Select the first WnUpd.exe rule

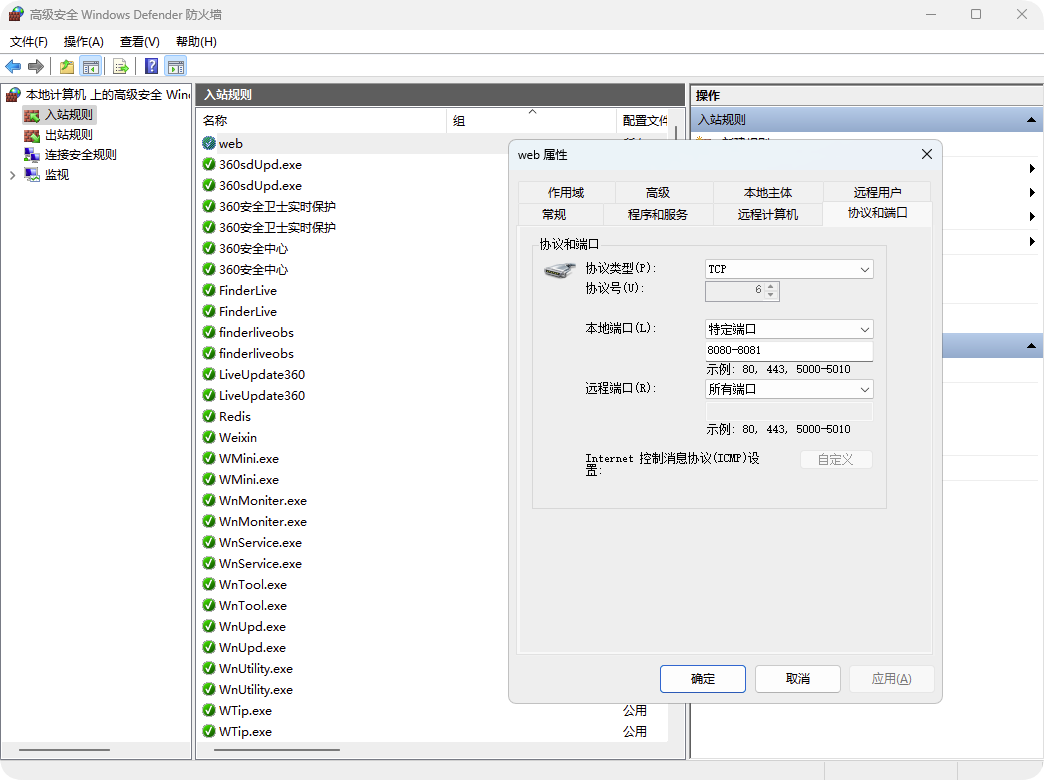[252, 626]
